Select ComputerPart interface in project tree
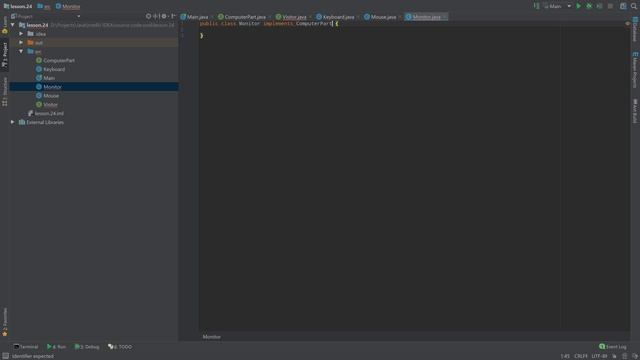640x360 pixels. coord(59,60)
